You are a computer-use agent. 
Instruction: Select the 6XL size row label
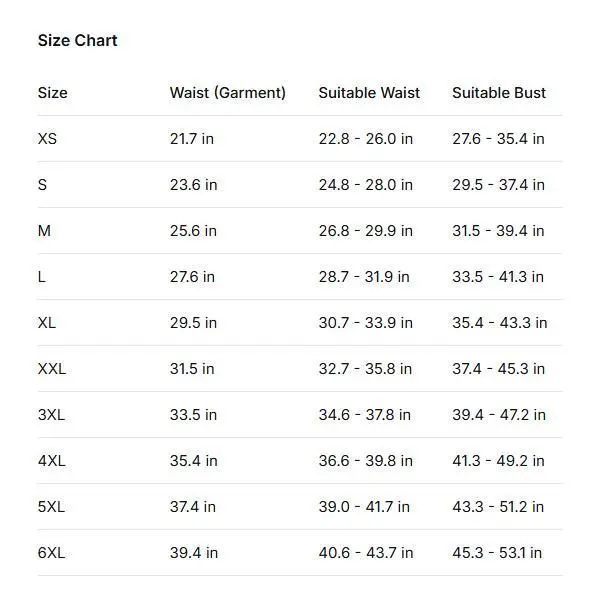[x=51, y=553]
